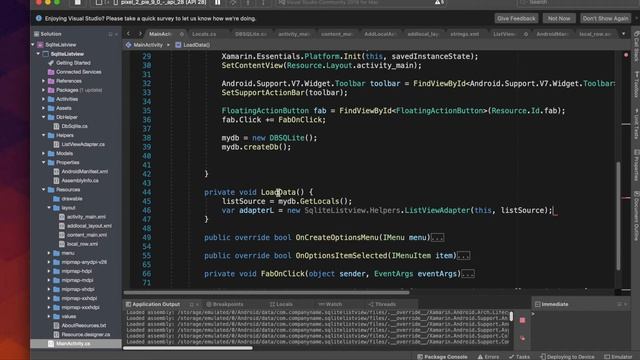Switch to the Locals.cs tab
640x360 pixels.
tap(204, 34)
